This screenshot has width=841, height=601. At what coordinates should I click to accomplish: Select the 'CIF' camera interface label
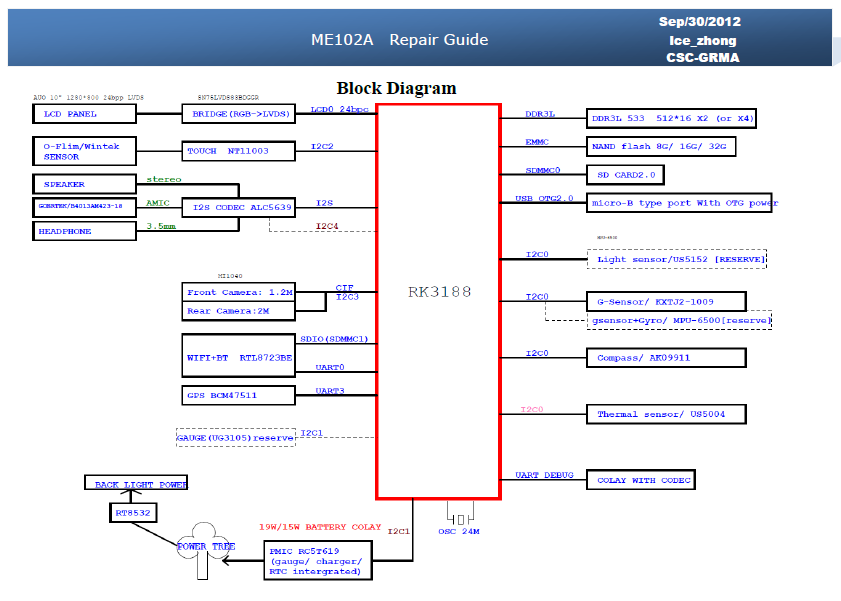[x=344, y=288]
